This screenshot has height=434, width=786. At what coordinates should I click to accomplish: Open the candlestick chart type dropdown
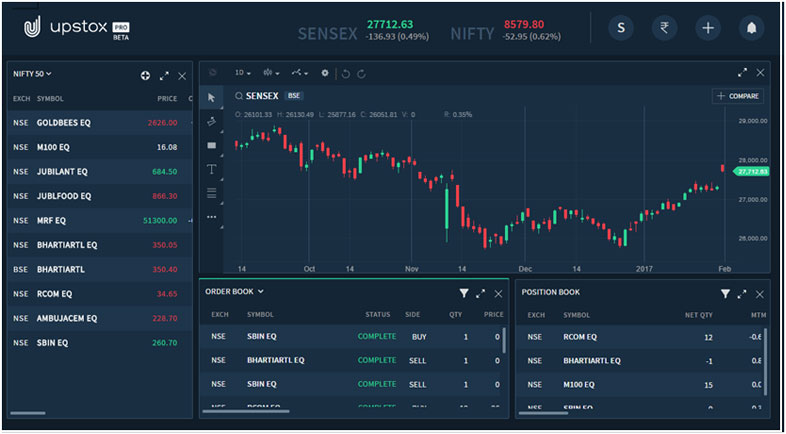coord(271,73)
